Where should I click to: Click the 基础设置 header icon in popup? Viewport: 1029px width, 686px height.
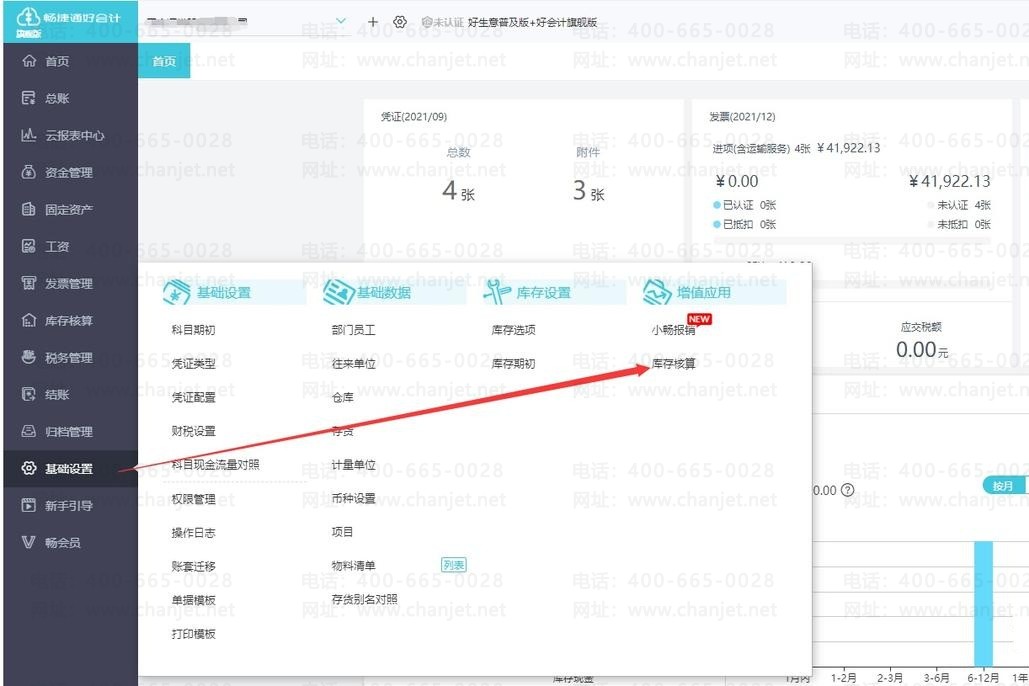[177, 292]
